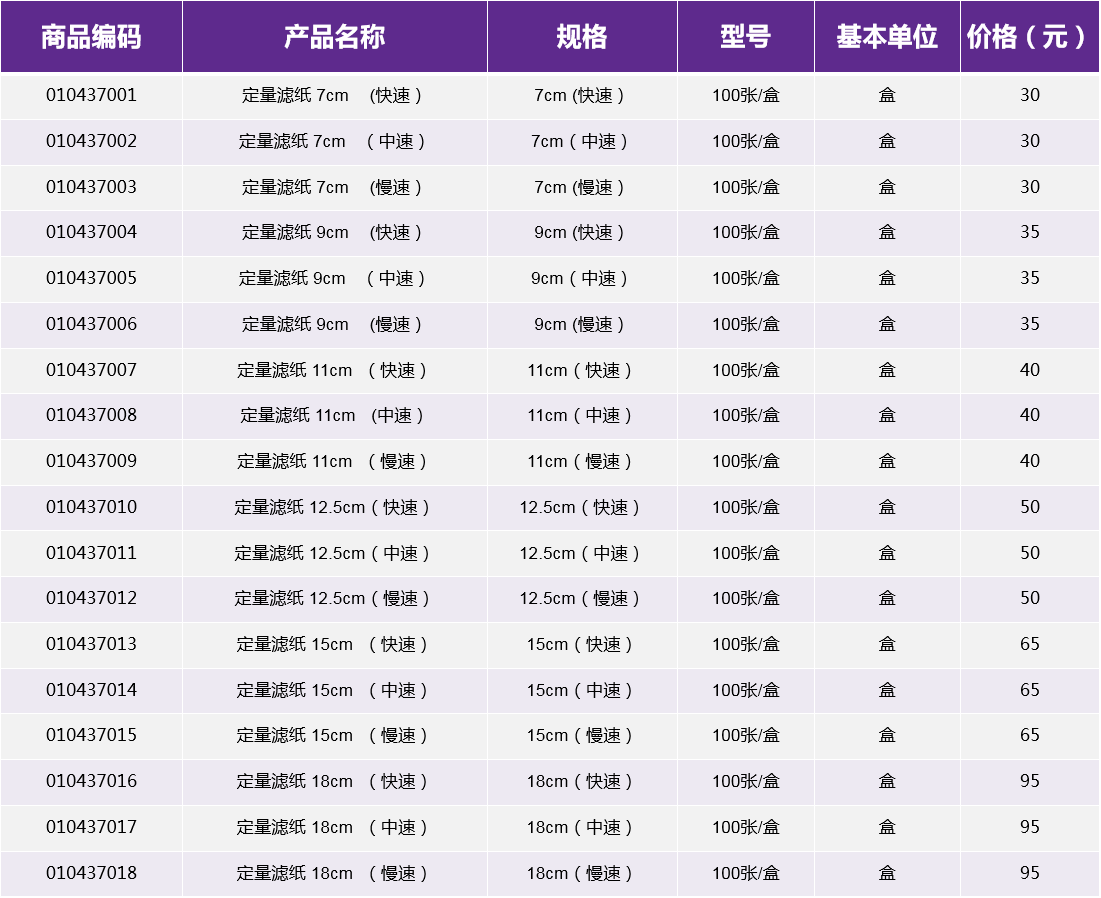The height and width of the screenshot is (898, 1101).
Task: Select product name 定量滤纸 9cm (快速)
Action: pyautogui.click(x=332, y=232)
